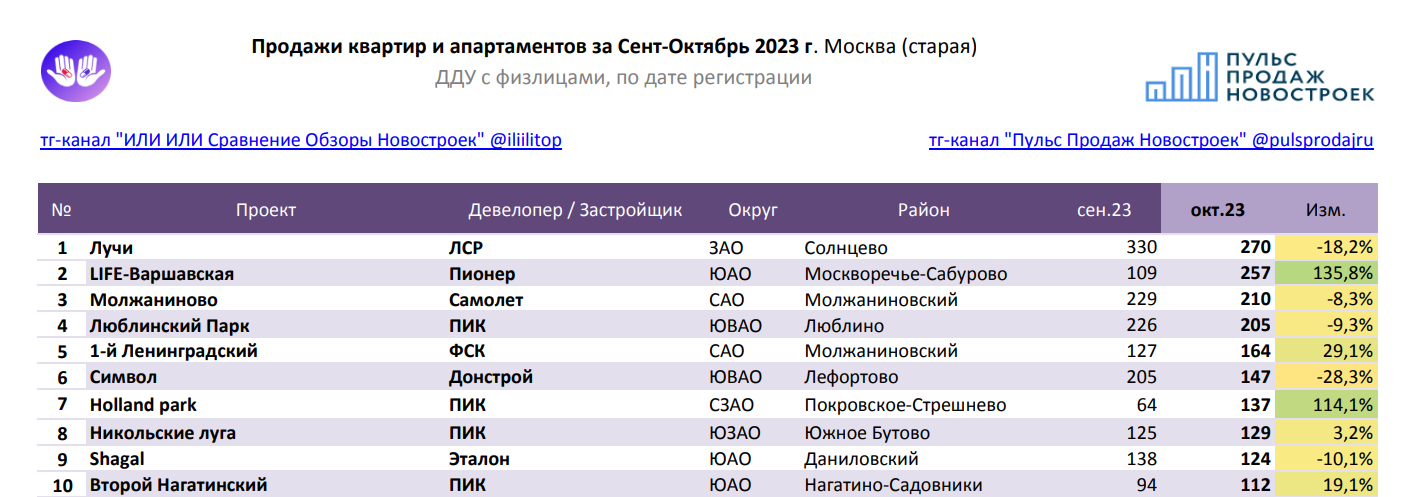The width and height of the screenshot is (1409, 497).
Task: Select the Район column header
Action: [x=923, y=210]
